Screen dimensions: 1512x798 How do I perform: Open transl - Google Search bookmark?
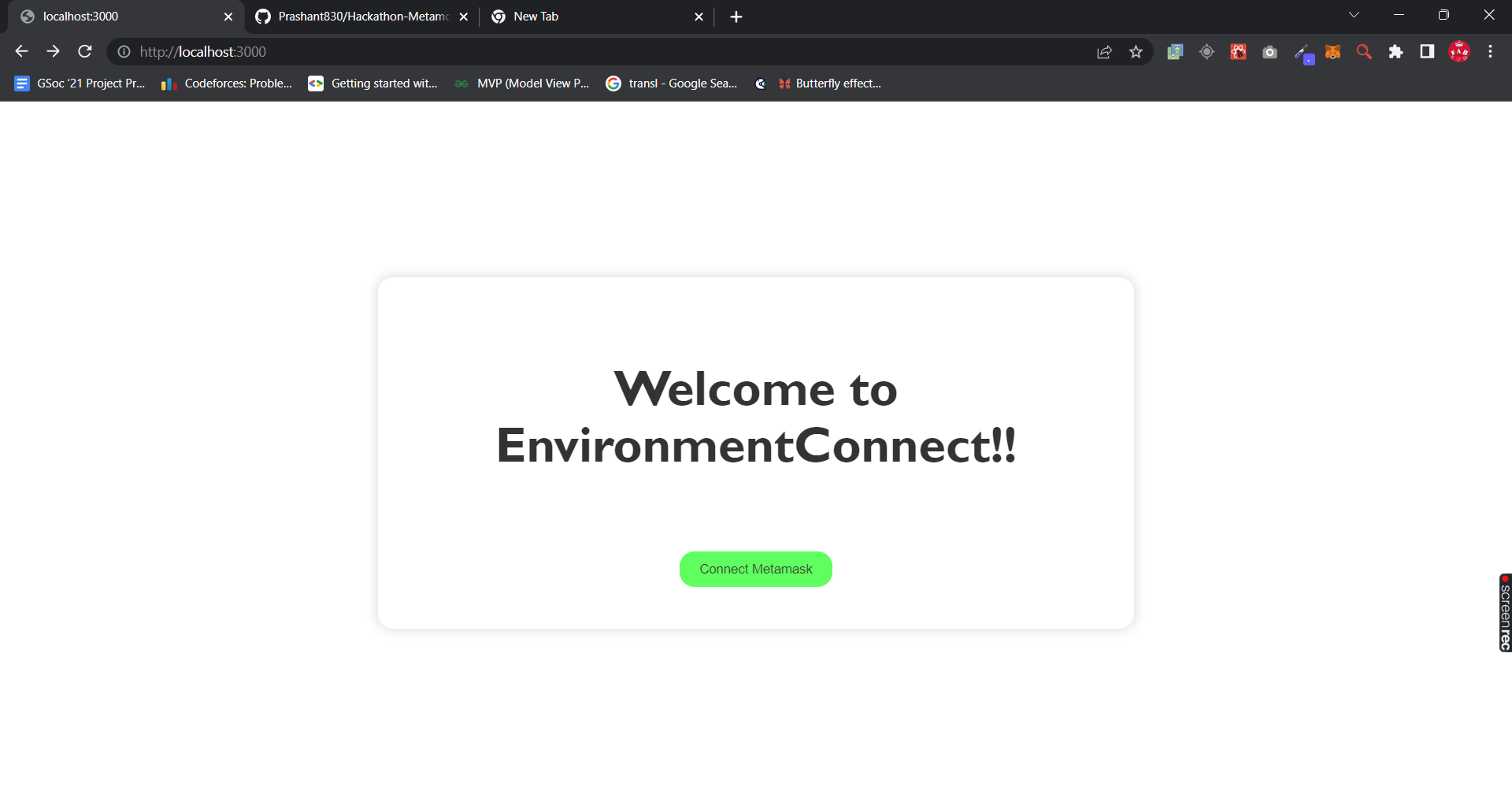pos(672,84)
